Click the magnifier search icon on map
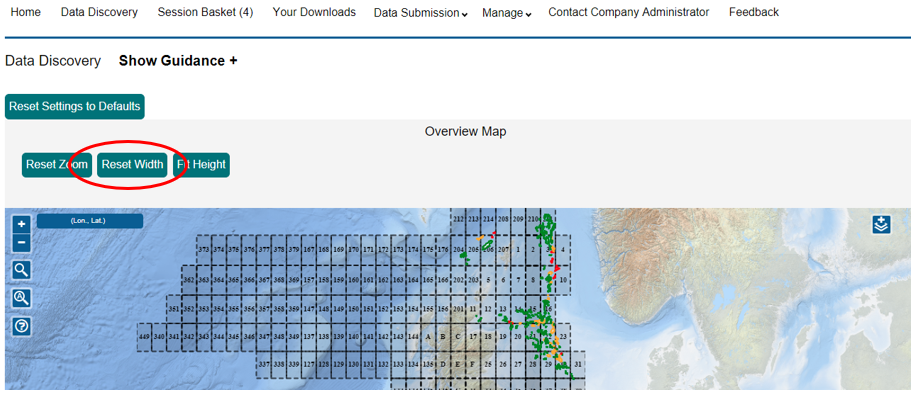 [21, 269]
